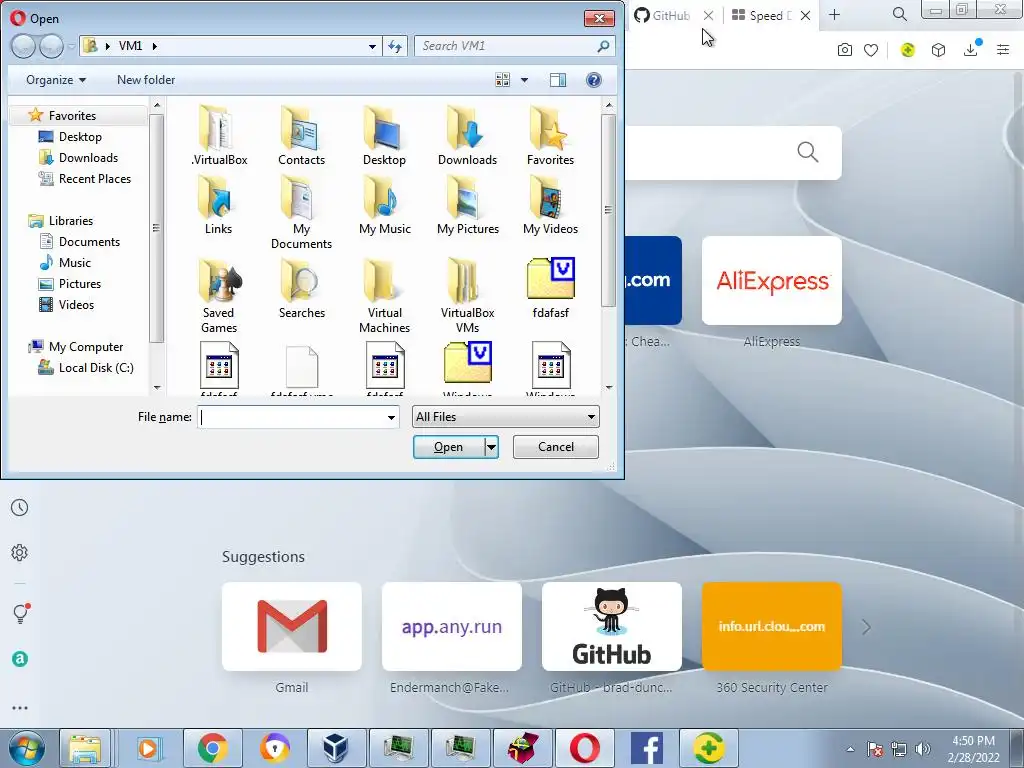Open the All Files type dropdown

coord(505,417)
